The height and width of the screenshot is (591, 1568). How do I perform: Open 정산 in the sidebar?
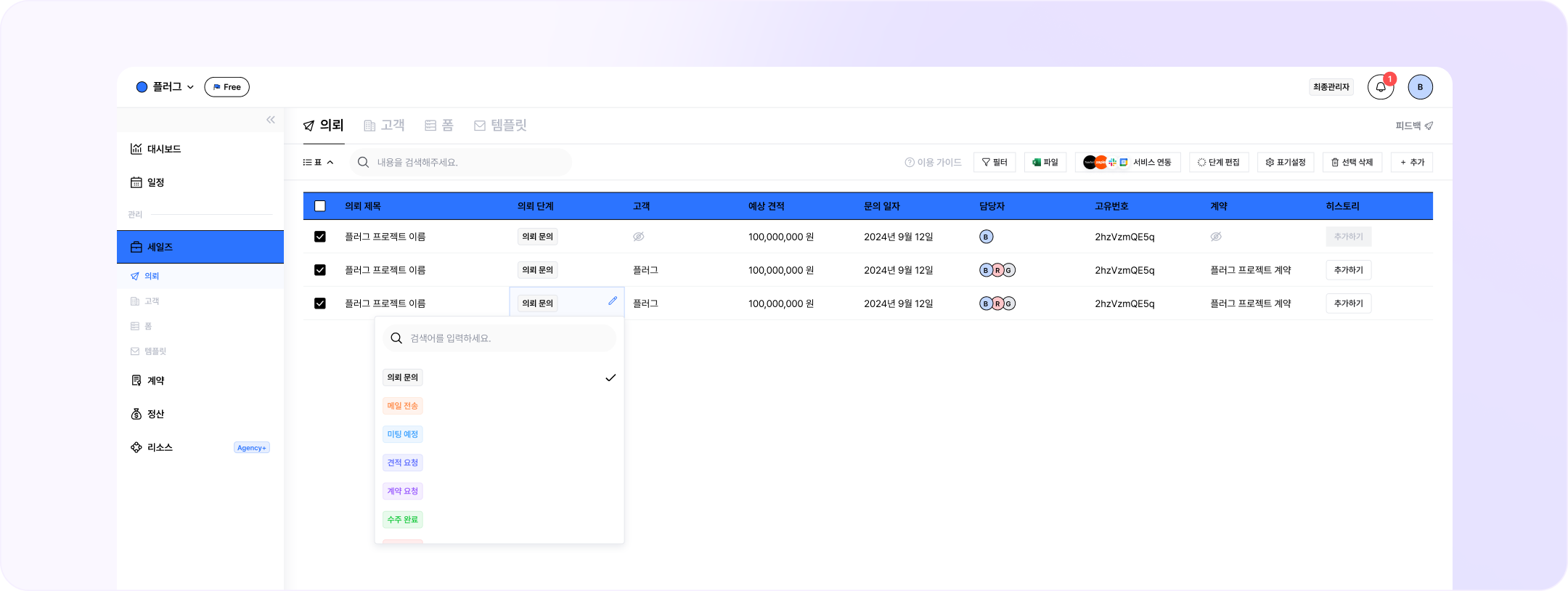(x=155, y=414)
